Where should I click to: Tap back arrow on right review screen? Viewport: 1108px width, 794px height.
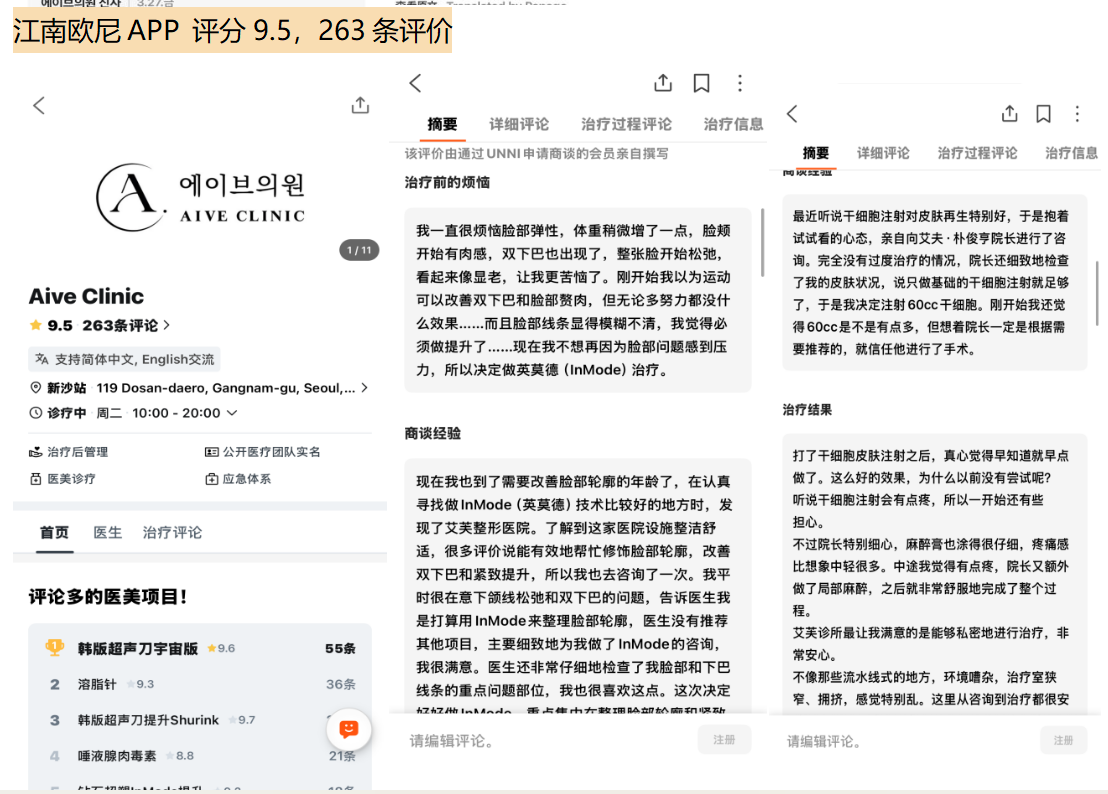pos(792,114)
